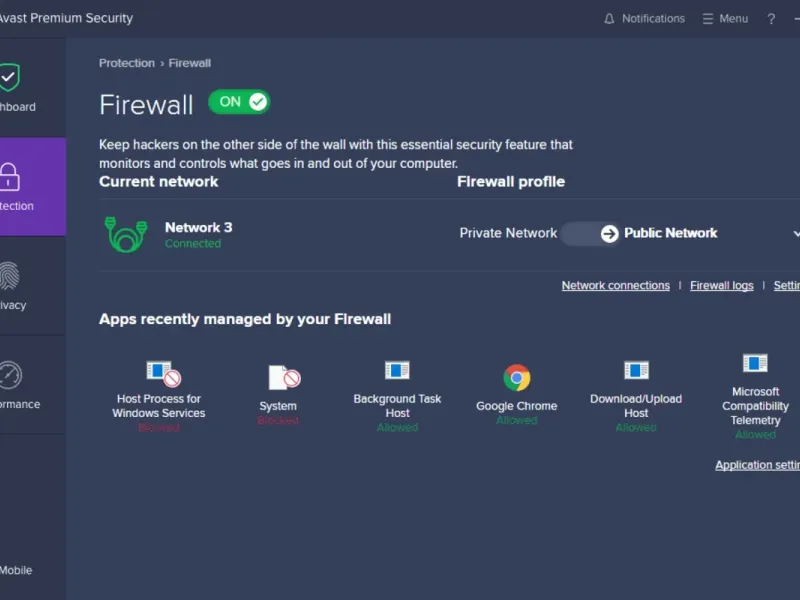Viewport: 800px width, 600px height.
Task: Toggle Private/Public network profile switch
Action: point(590,233)
